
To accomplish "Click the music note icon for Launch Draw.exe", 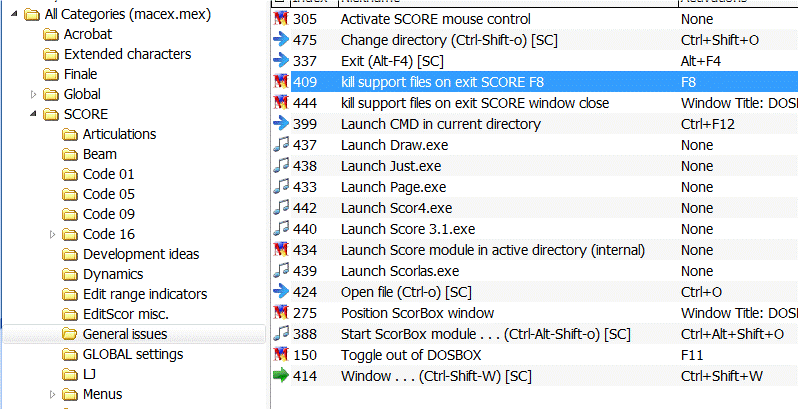I will point(281,145).
